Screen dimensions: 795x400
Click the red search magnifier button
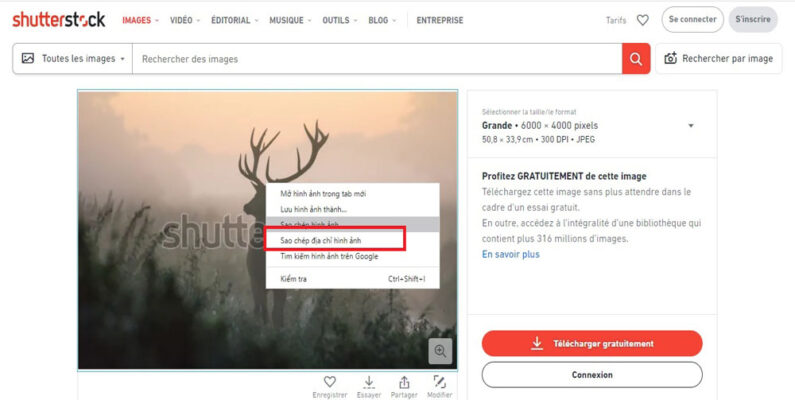point(636,59)
